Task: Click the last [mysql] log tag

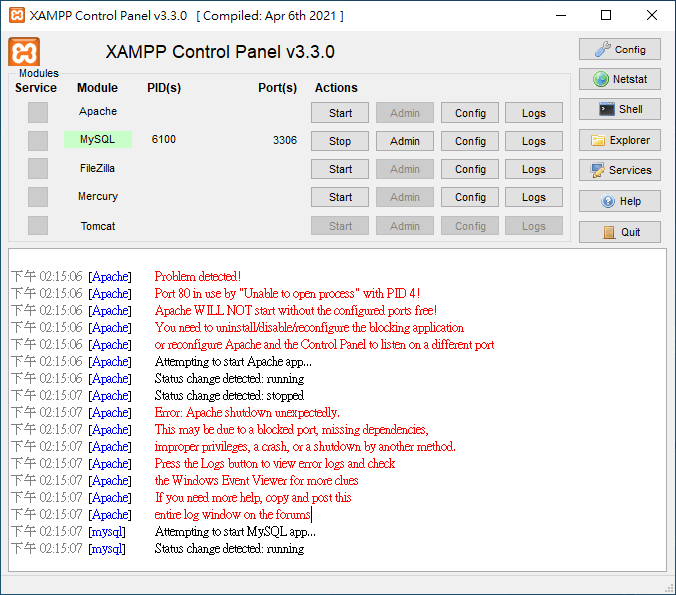Action: 107,549
